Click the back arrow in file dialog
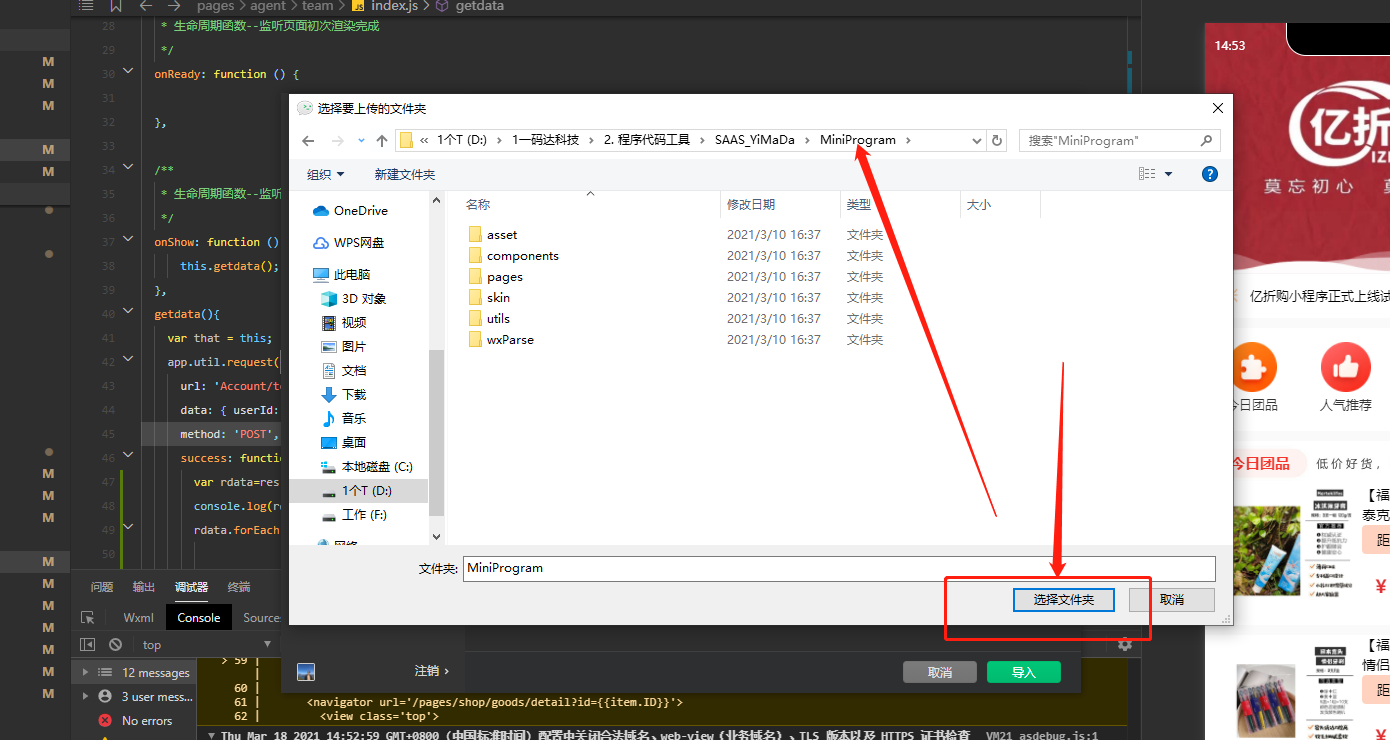This screenshot has height=740, width=1390. 308,141
